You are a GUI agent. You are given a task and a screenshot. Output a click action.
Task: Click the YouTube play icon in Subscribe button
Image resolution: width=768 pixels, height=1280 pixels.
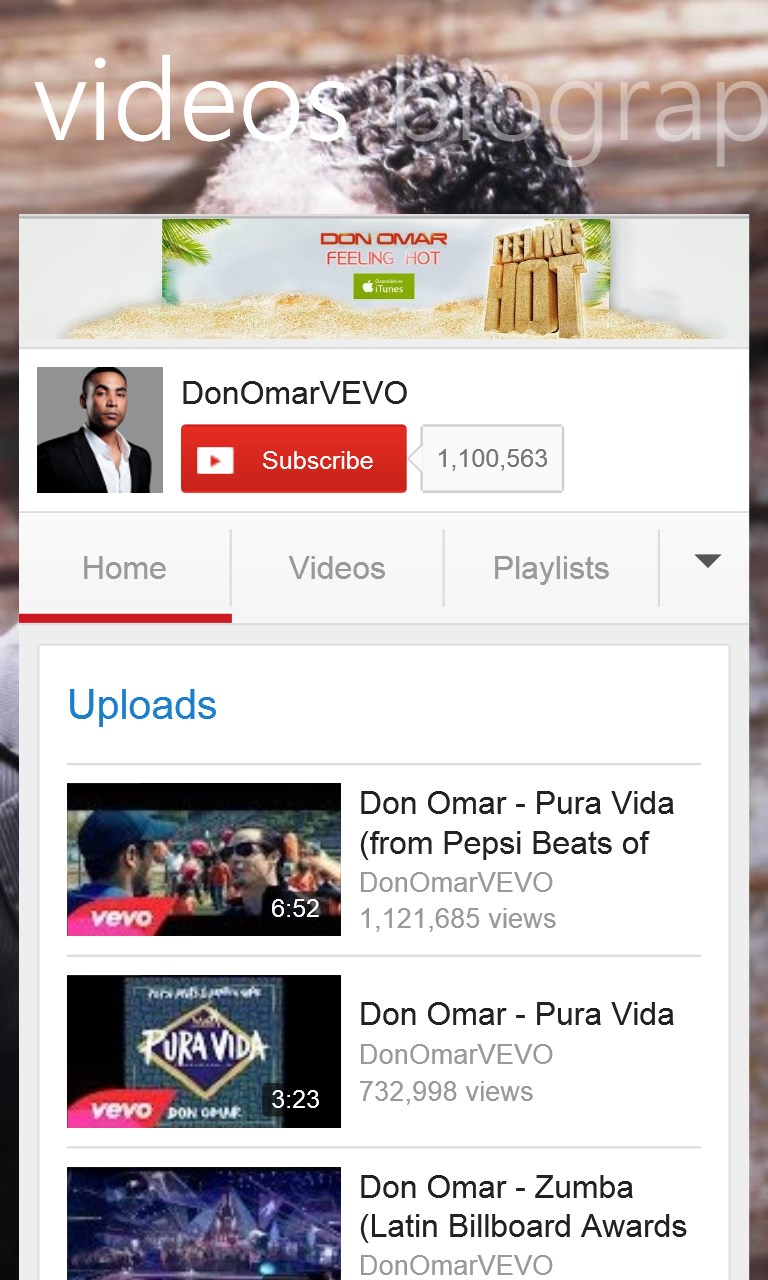coord(215,460)
